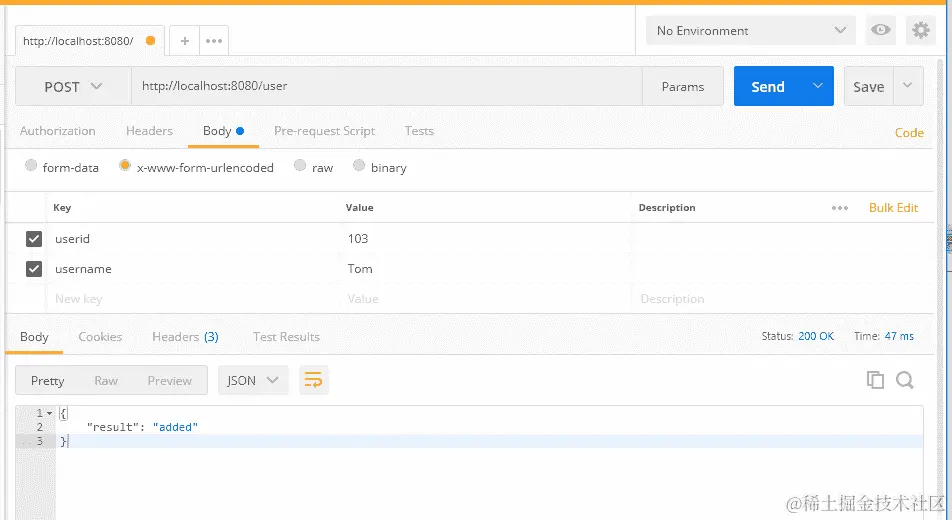This screenshot has height=520, width=952.
Task: Switch to request Headers tab
Action: 149,131
